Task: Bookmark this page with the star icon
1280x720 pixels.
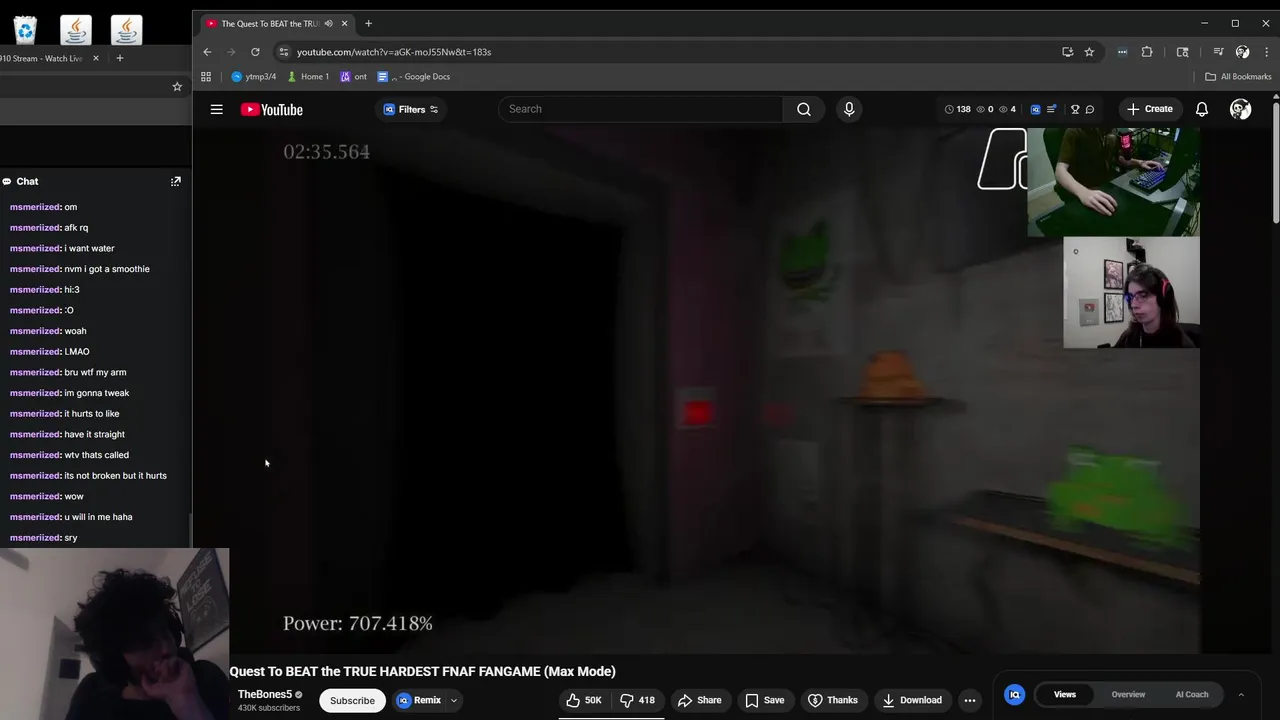Action: pos(1089,52)
